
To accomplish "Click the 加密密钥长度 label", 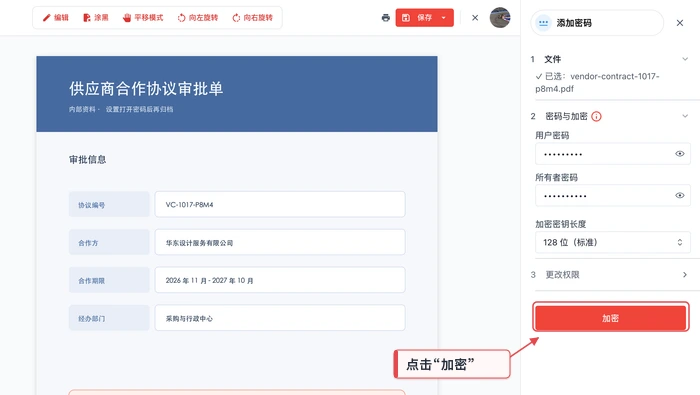I will pyautogui.click(x=561, y=224).
